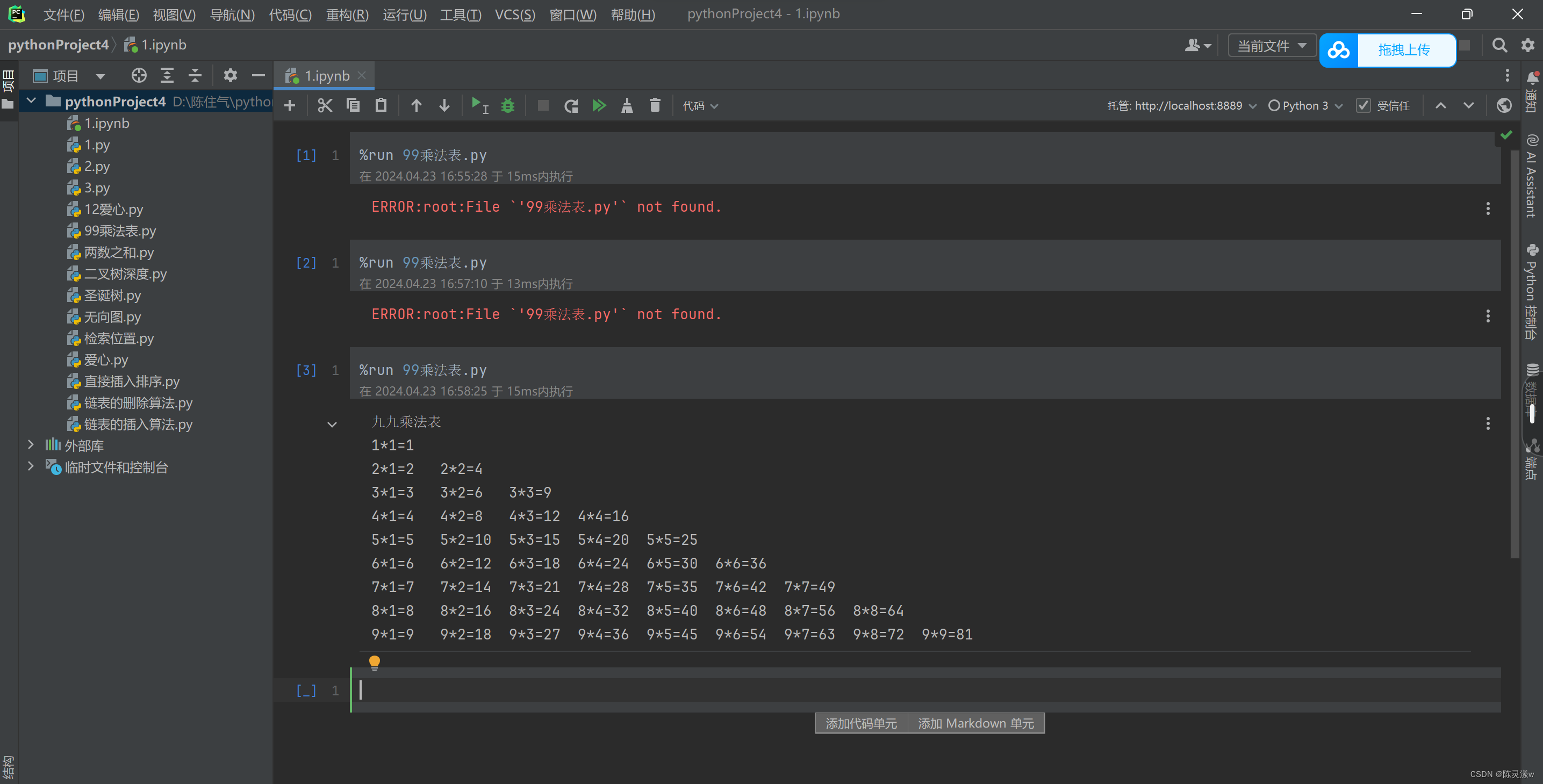Expand the external libraries node
Viewport: 1543px width, 784px height.
pos(31,445)
